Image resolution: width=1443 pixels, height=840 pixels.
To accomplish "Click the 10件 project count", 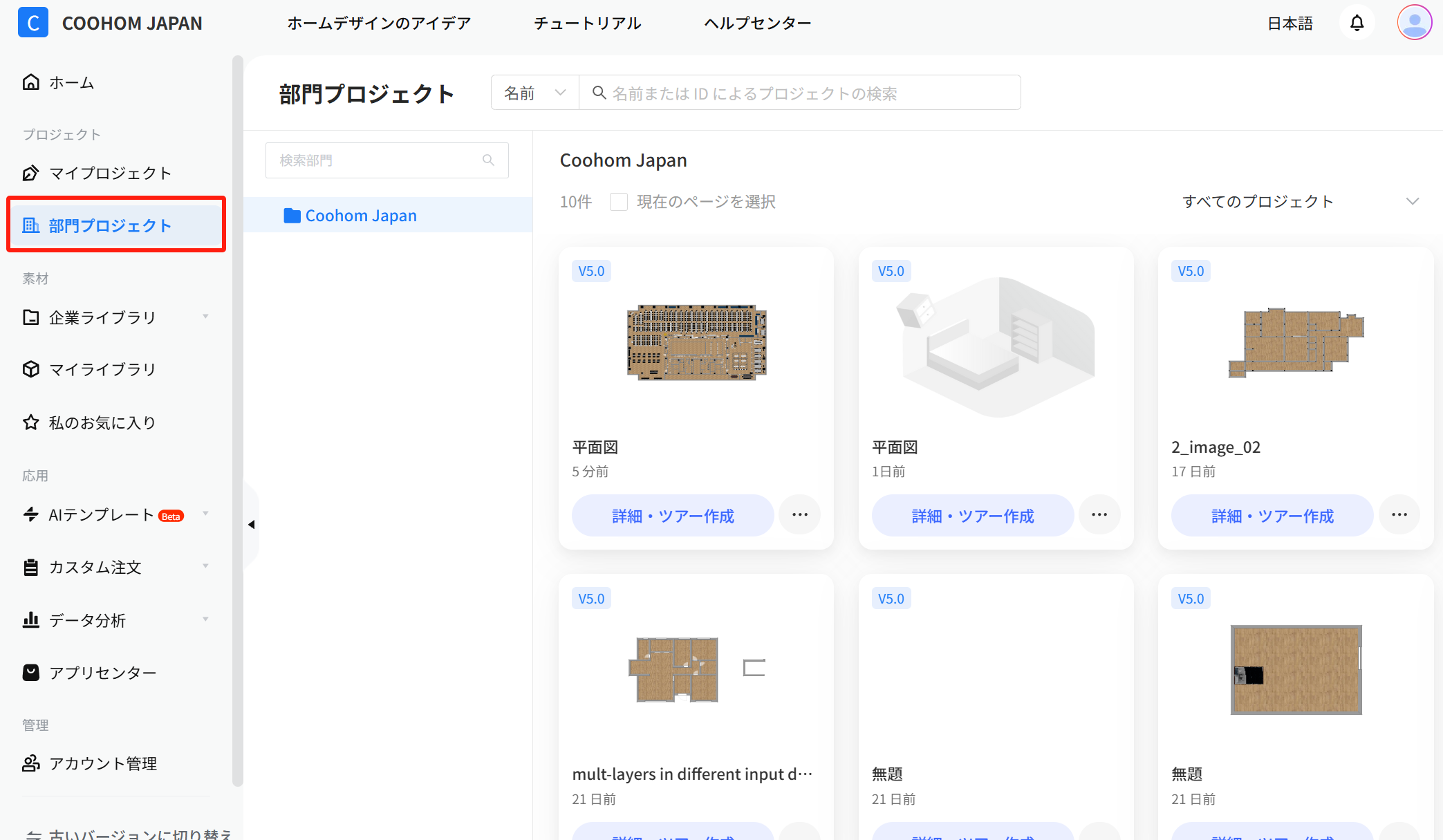I will click(x=576, y=202).
